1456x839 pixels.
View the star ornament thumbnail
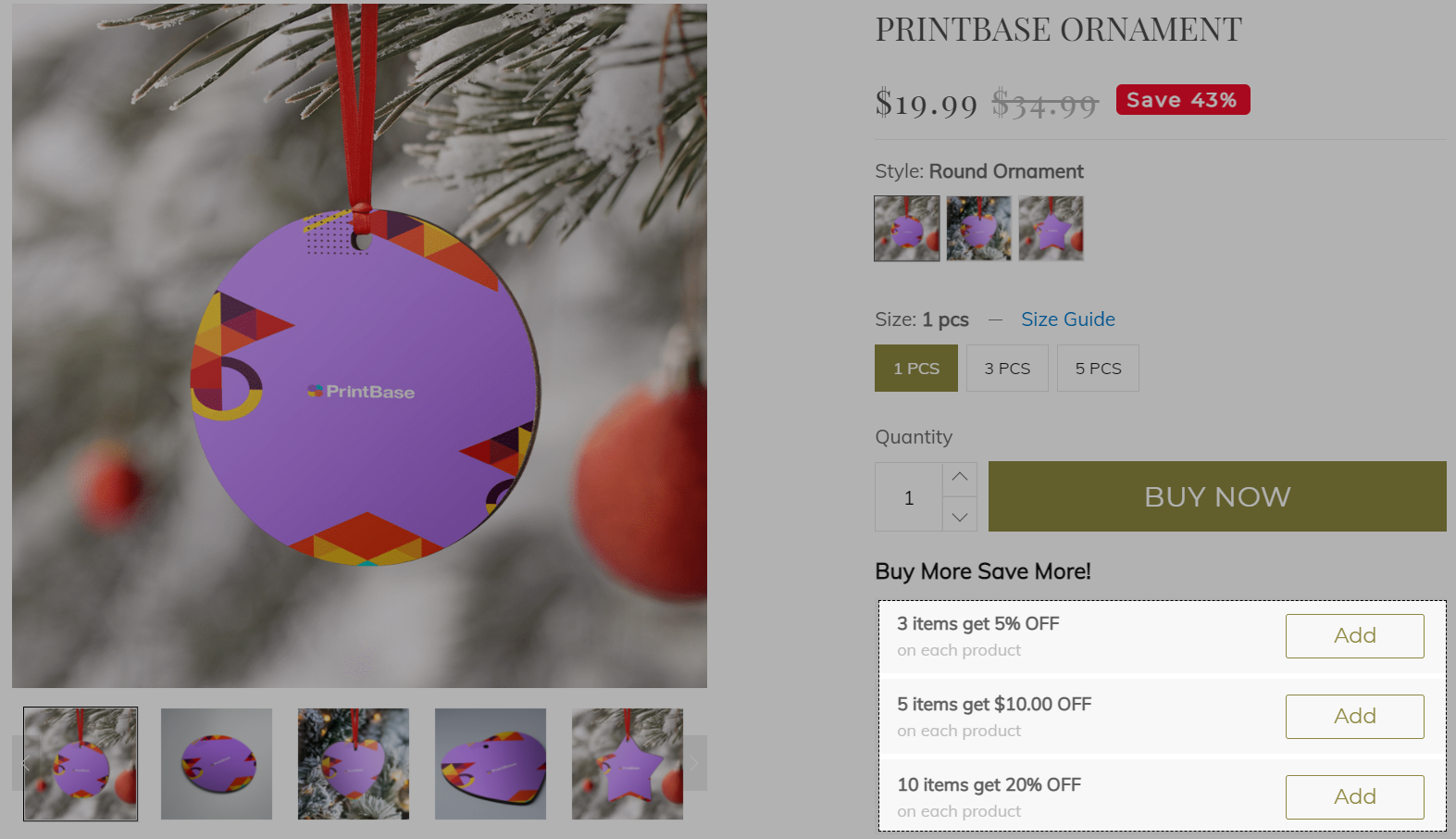(628, 764)
